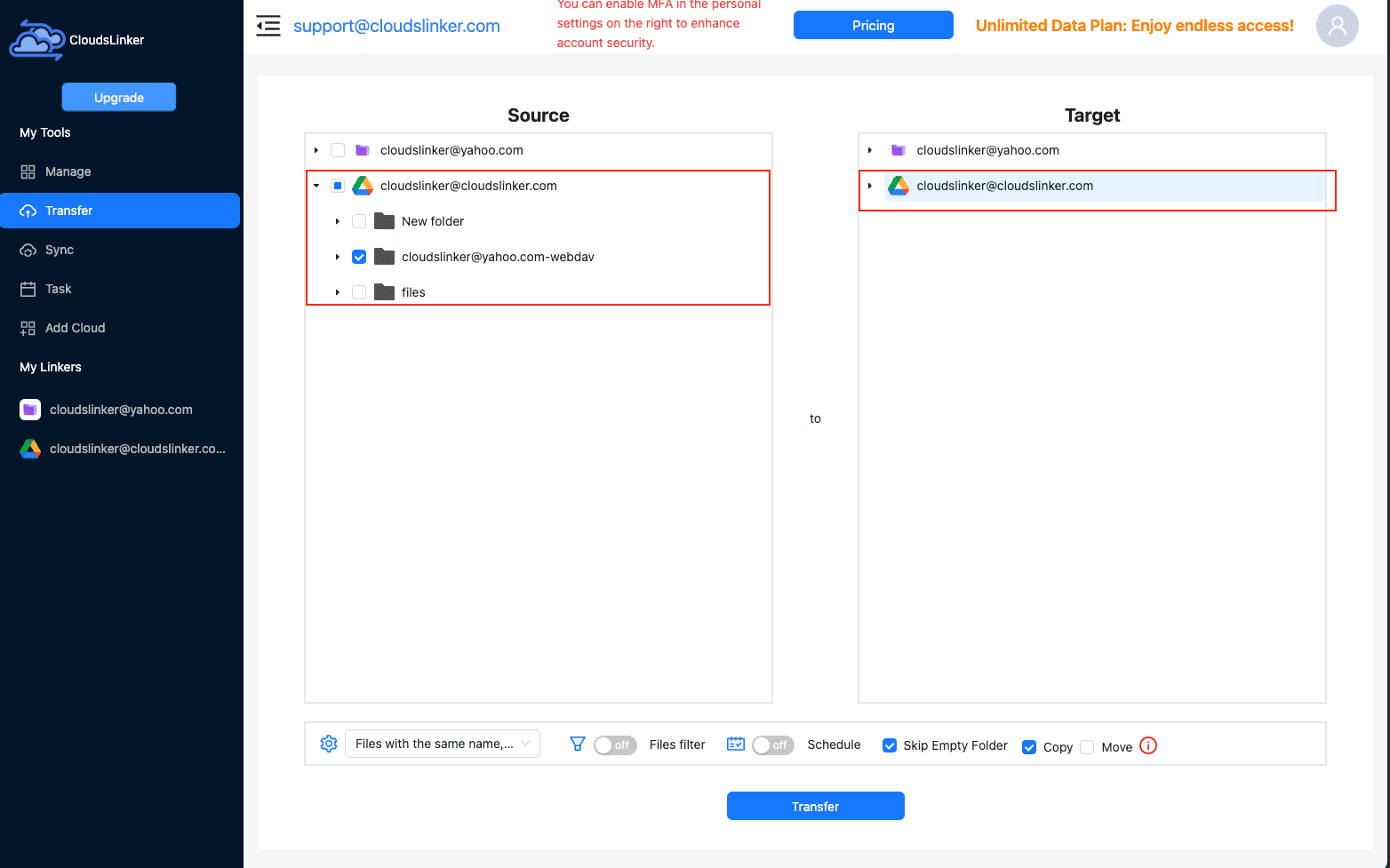Screen dimensions: 1390x868
Task: Click the purple Yahoo linker icon in My Linkers
Action: (30, 410)
